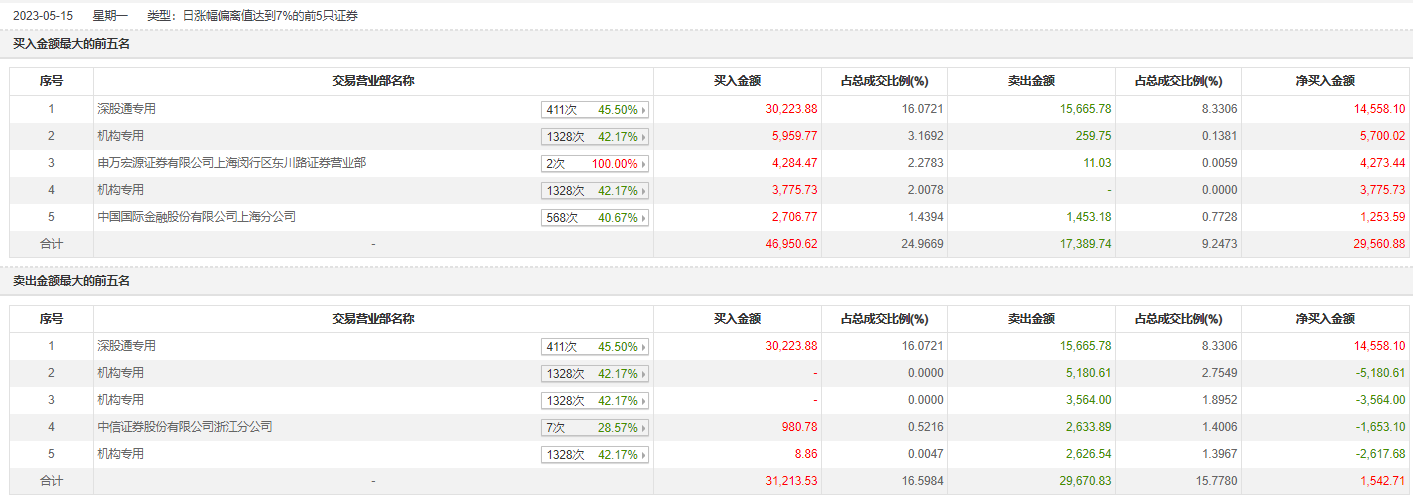Image resolution: width=1413 pixels, height=497 pixels.
Task: Expand 1328次 badge in buy table row 2
Action: click(x=595, y=137)
